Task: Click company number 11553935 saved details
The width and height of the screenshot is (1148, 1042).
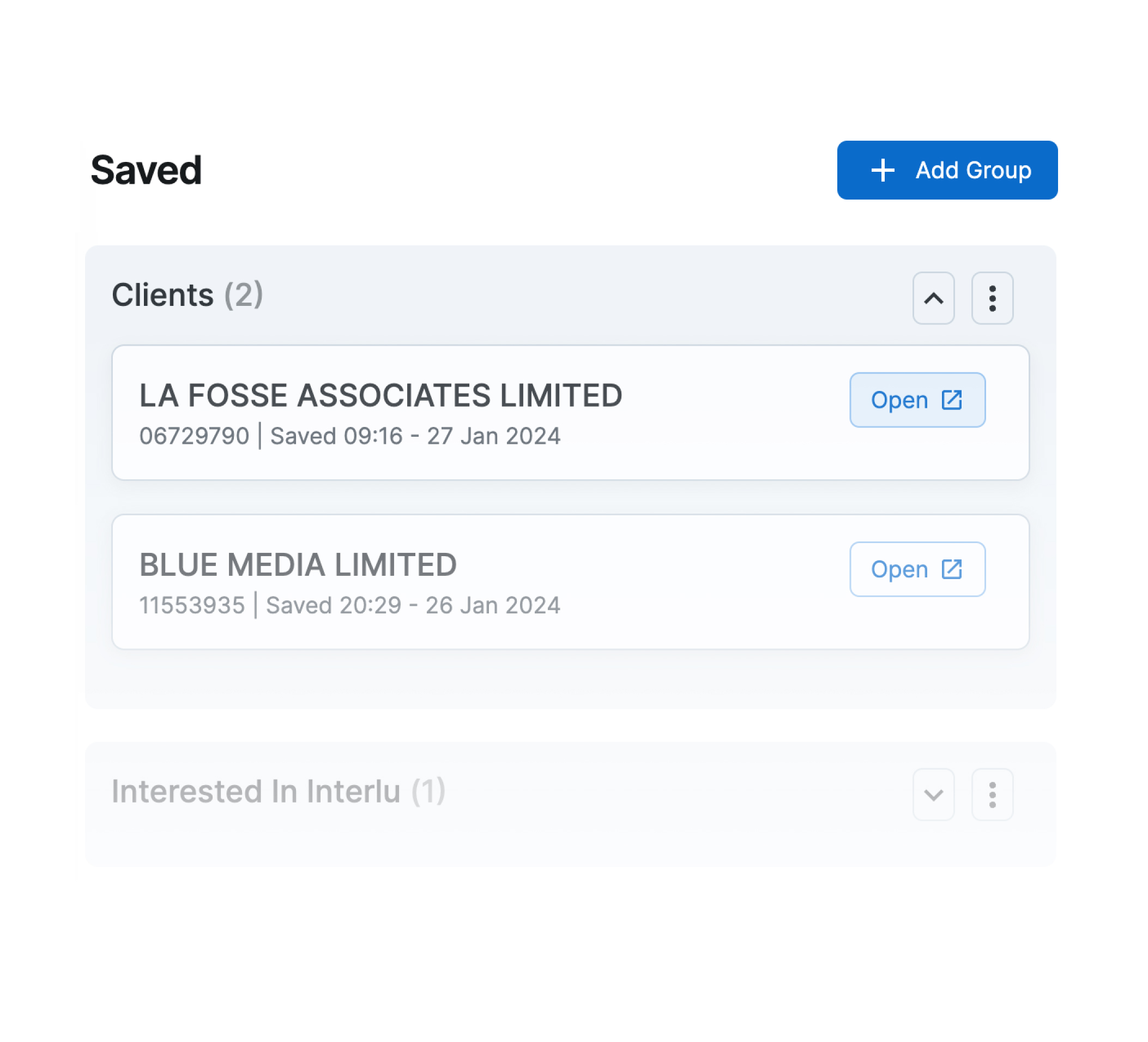Action: (x=349, y=605)
